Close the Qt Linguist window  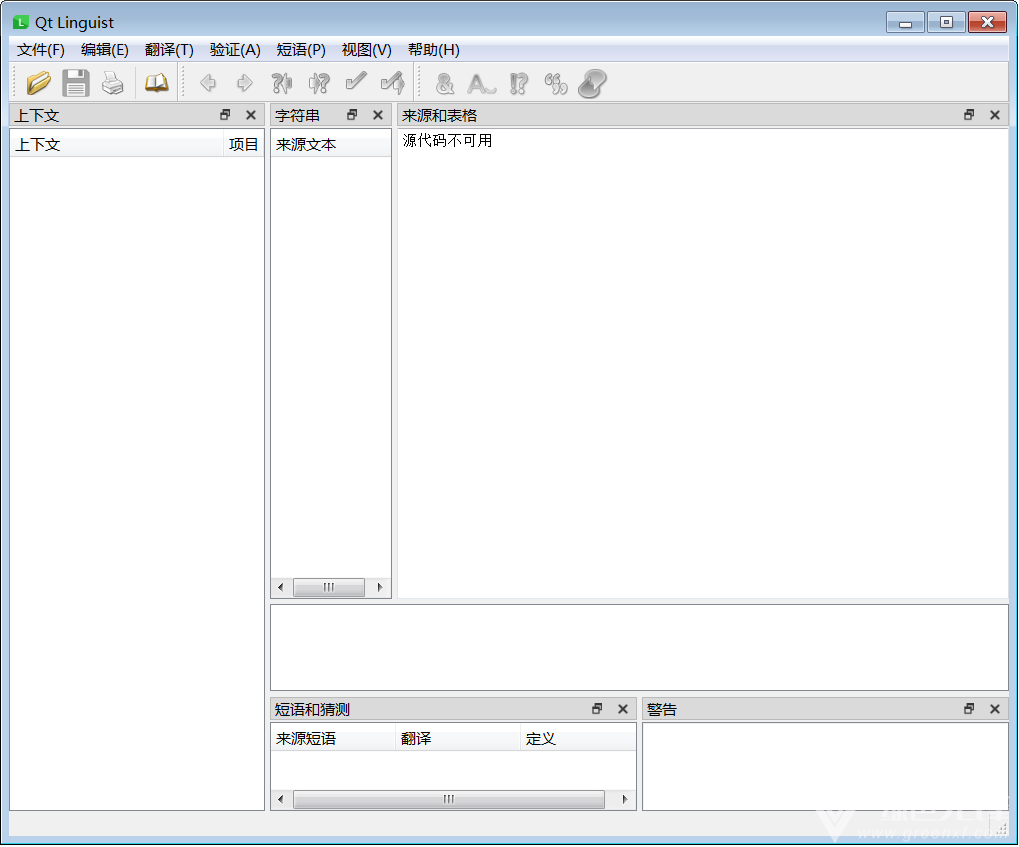987,23
